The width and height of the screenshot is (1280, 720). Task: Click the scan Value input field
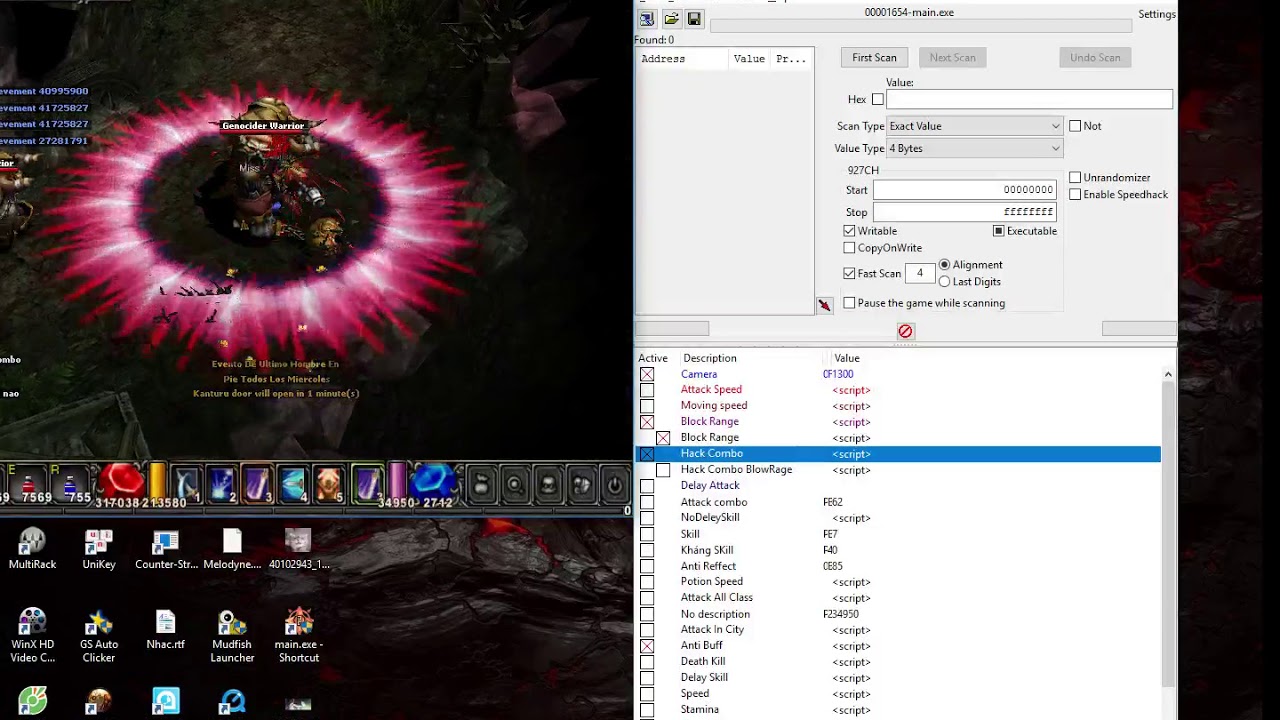pos(1029,99)
